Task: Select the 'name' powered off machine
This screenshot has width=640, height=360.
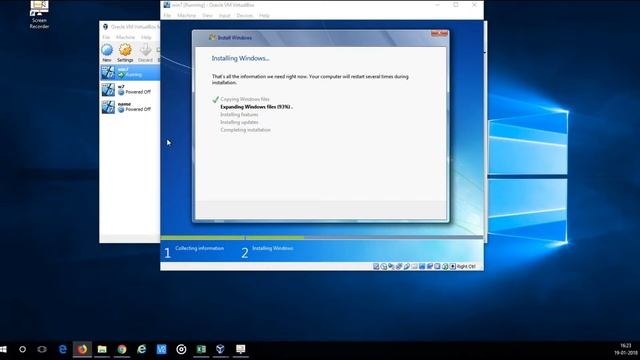Action: click(x=130, y=107)
